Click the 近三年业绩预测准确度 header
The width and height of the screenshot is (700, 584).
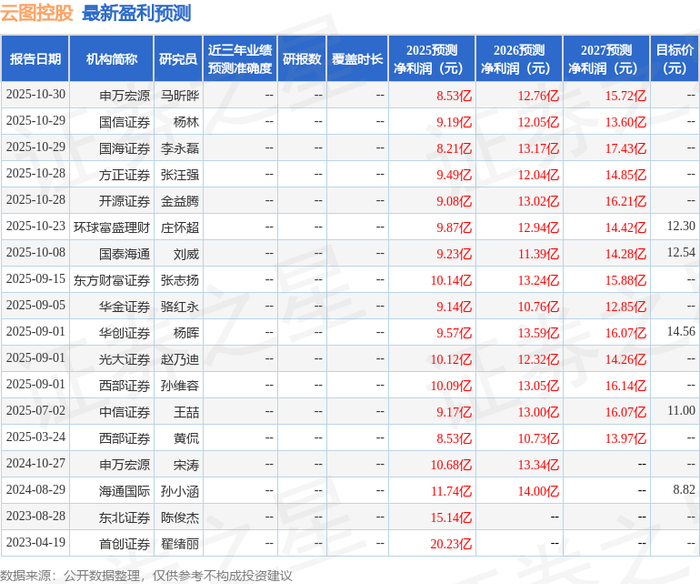click(x=240, y=59)
